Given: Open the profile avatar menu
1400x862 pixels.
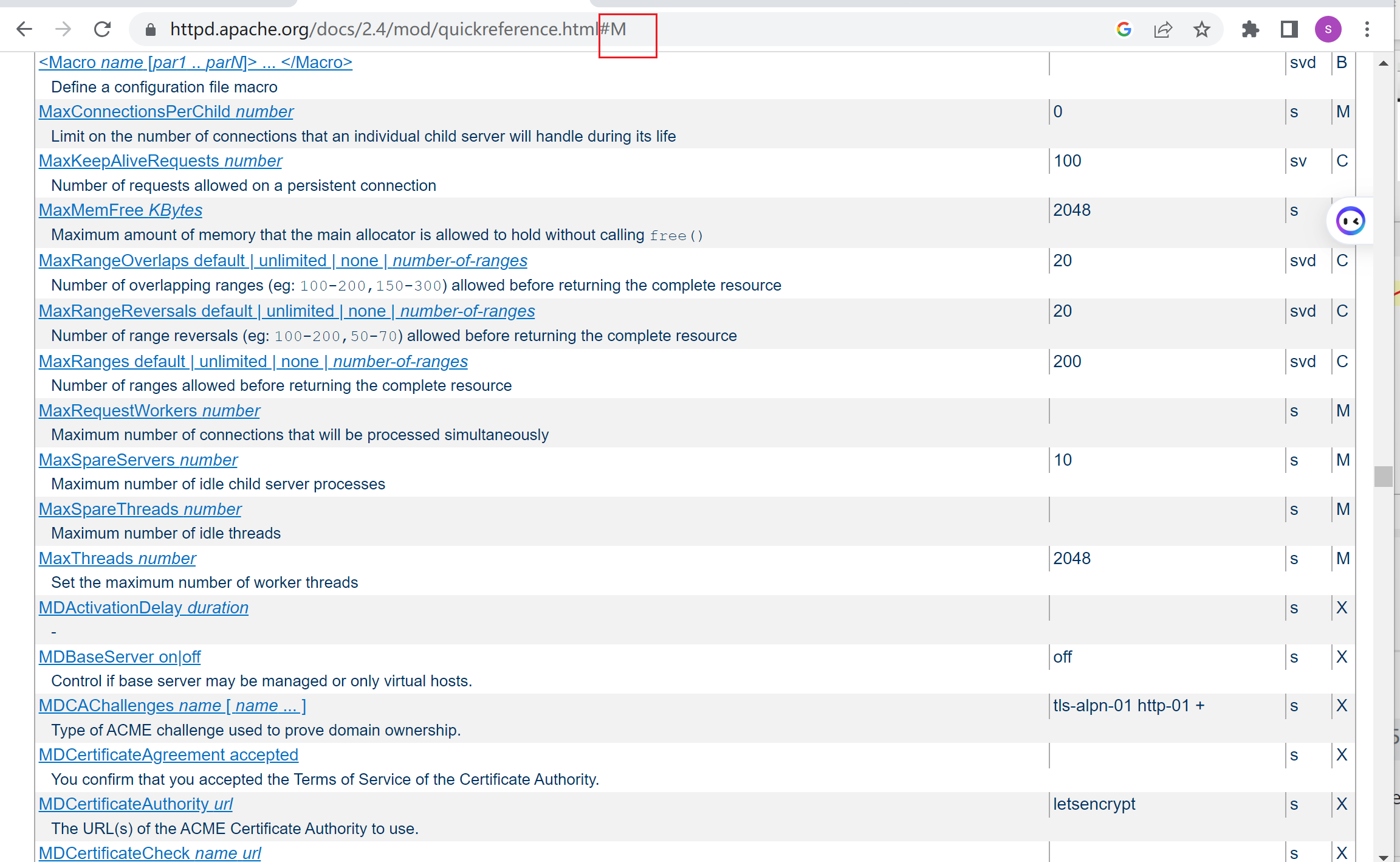Looking at the screenshot, I should 1328,29.
